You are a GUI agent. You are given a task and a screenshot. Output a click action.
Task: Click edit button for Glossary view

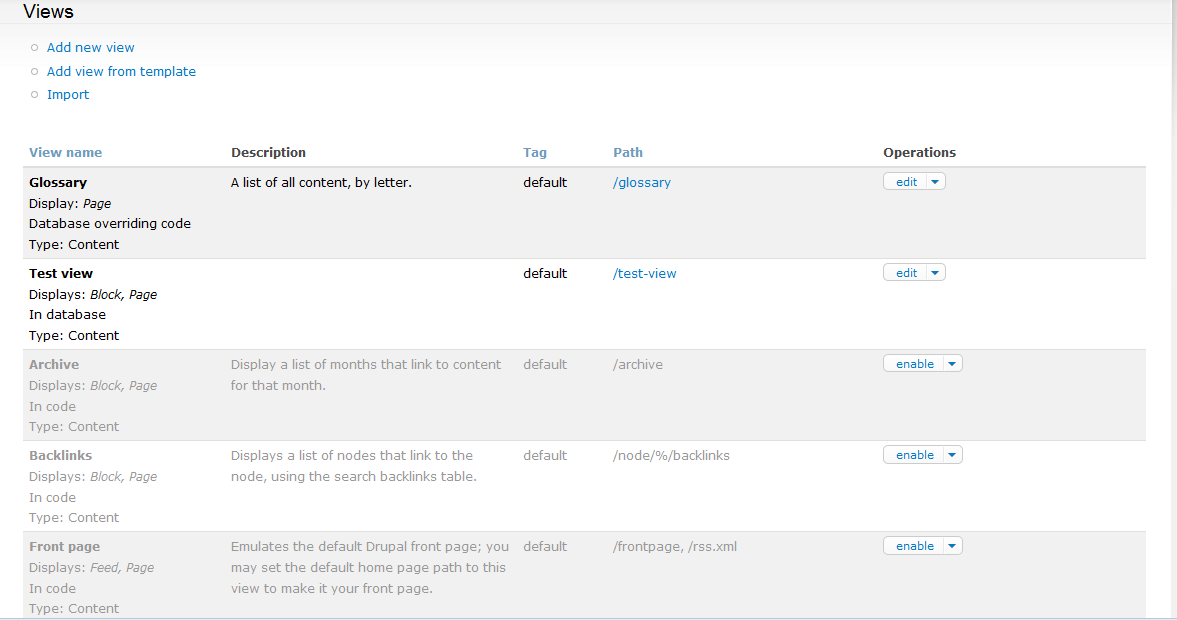(906, 182)
